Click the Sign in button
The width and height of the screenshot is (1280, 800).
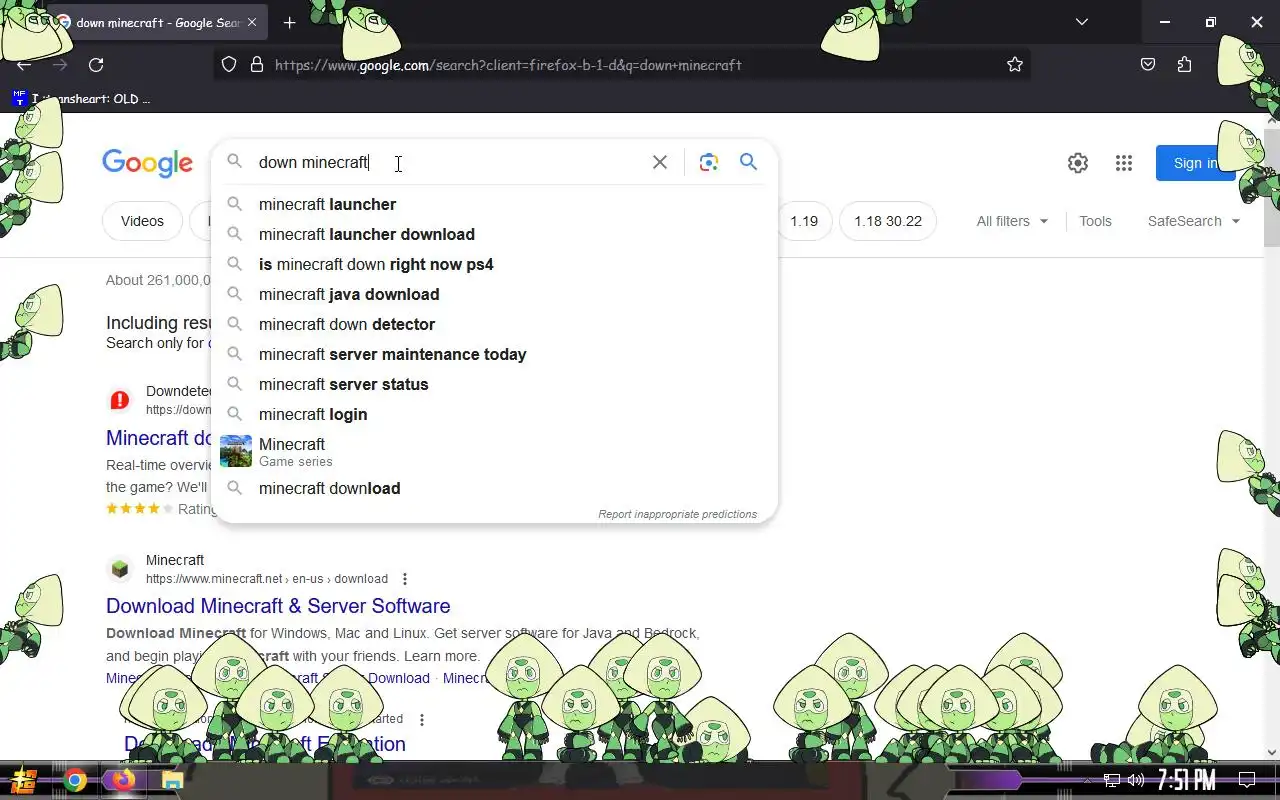click(x=1194, y=163)
